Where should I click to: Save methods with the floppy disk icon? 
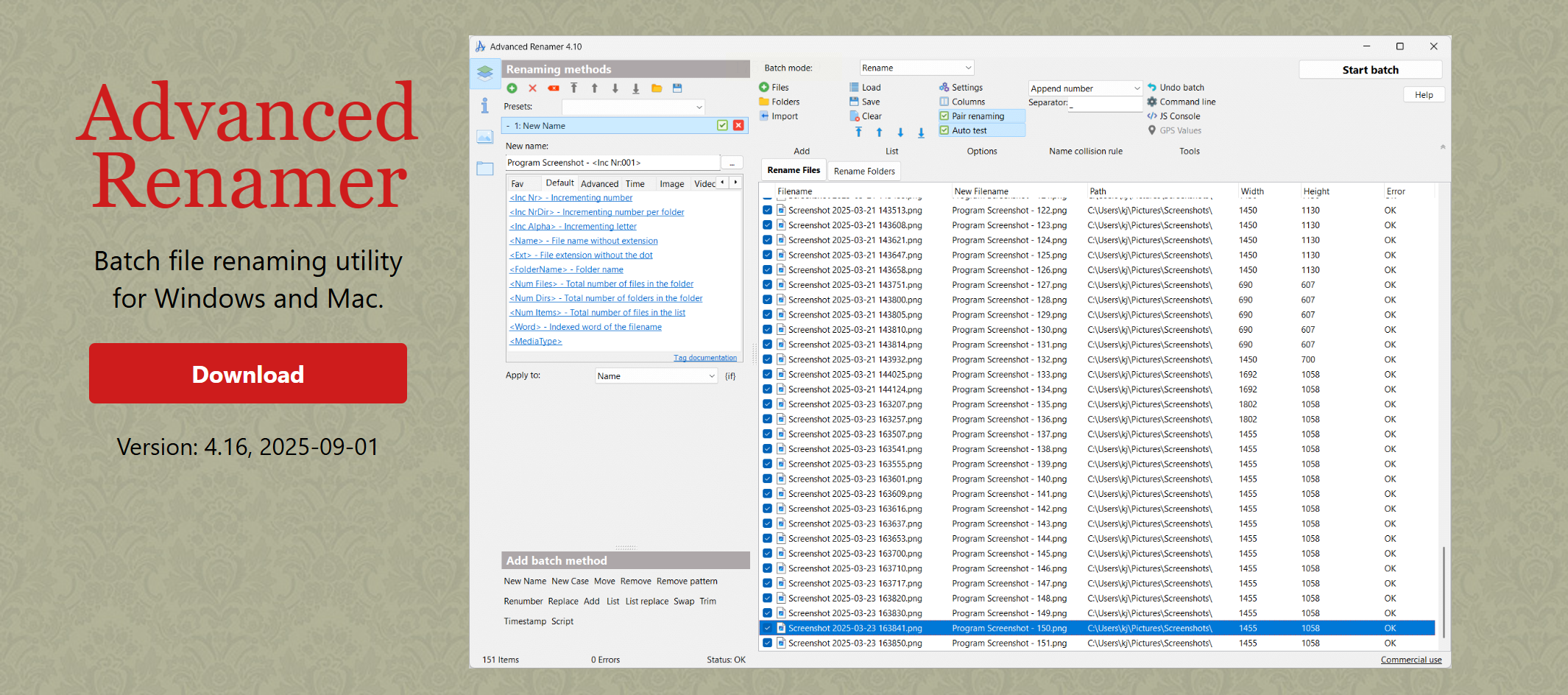[677, 88]
